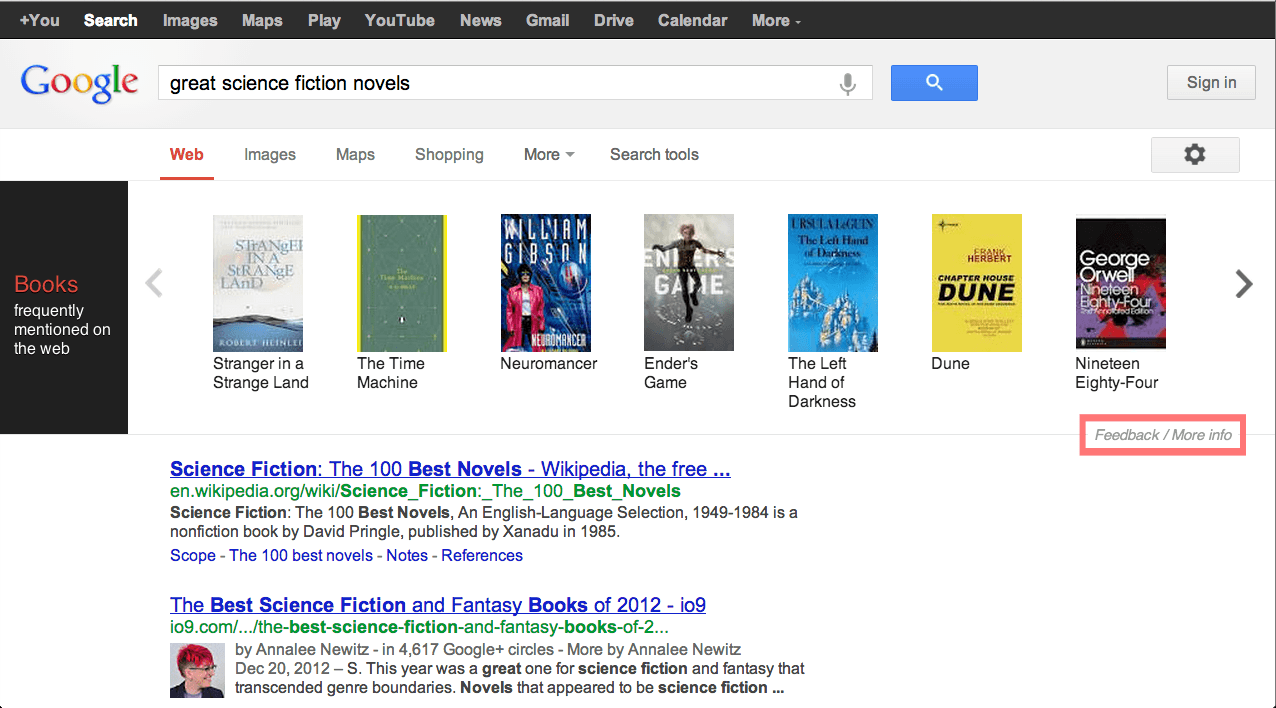Click the Ender's Game title text
1276x708 pixels.
coord(671,373)
